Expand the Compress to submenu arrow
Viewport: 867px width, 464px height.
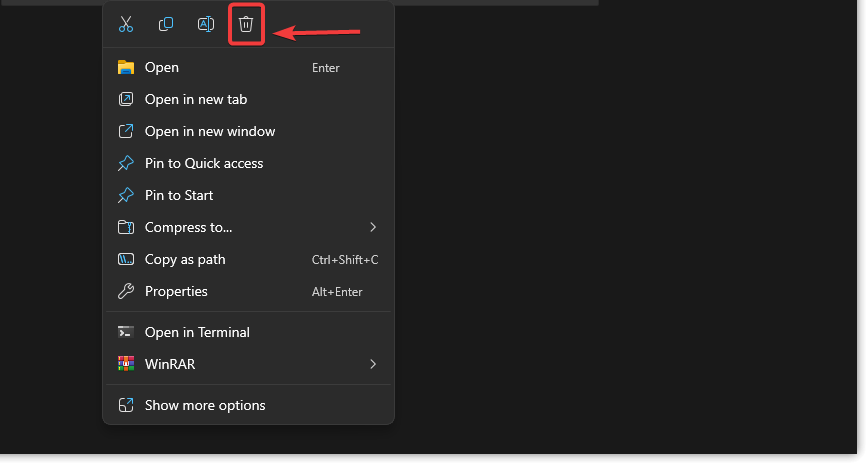coord(373,227)
